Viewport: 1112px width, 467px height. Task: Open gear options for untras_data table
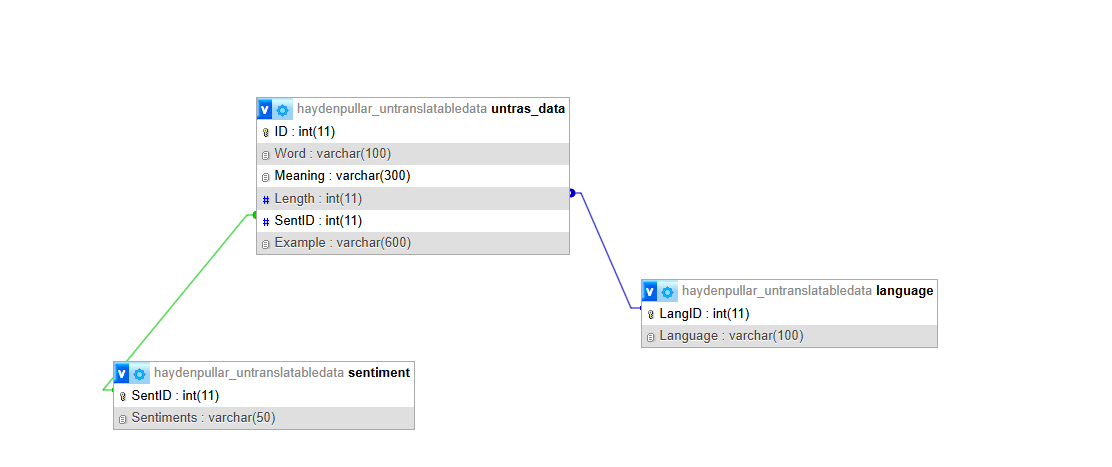[x=282, y=110]
